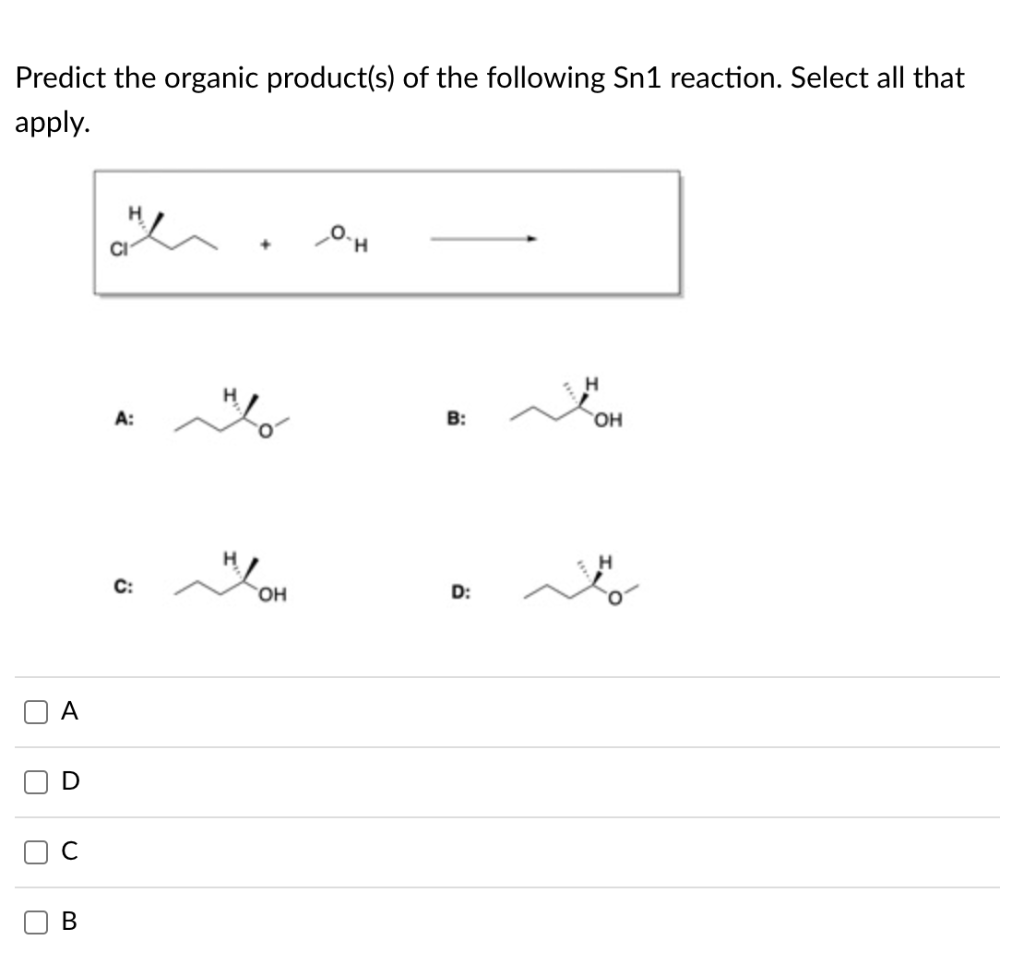Check the answer checkbox labeled B

36,921
